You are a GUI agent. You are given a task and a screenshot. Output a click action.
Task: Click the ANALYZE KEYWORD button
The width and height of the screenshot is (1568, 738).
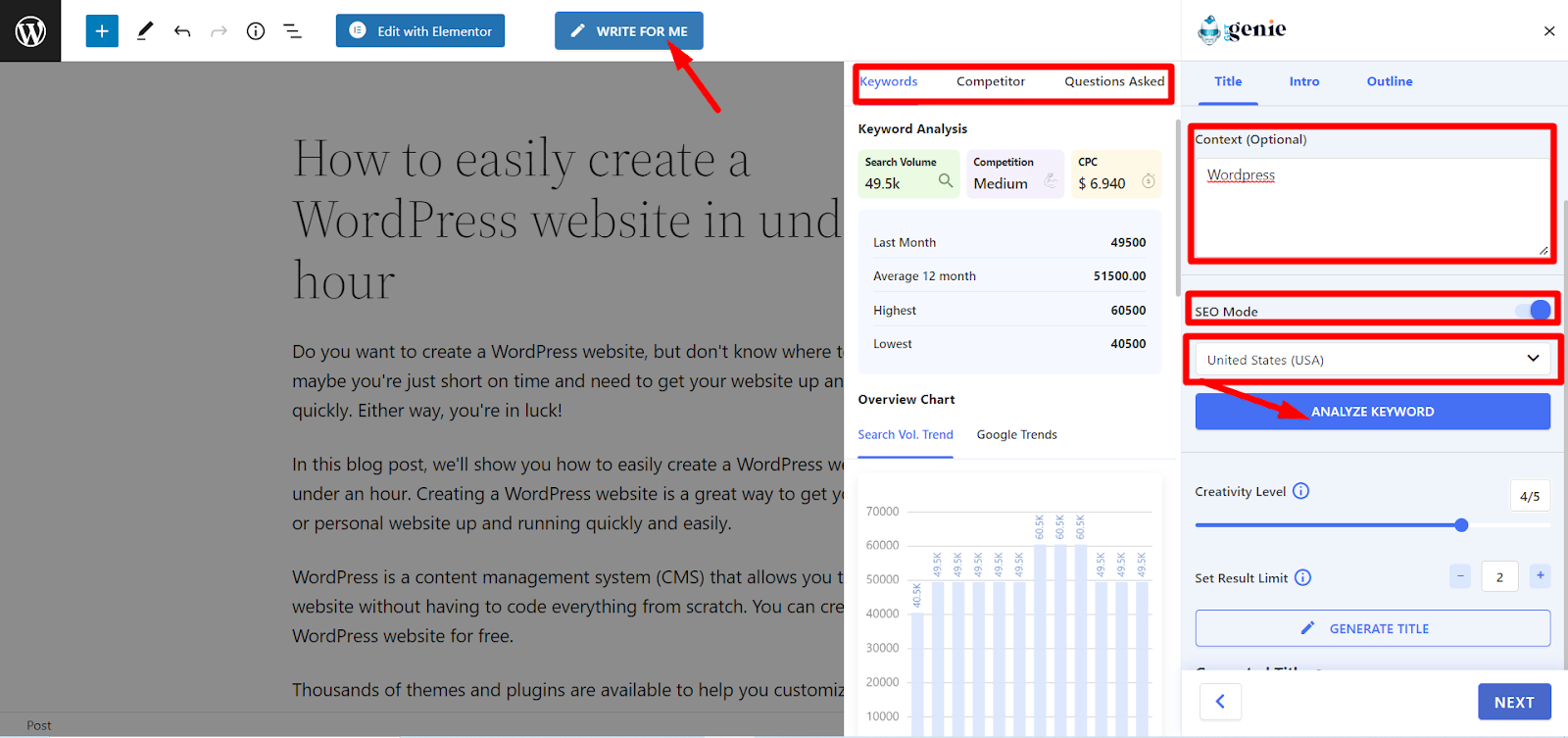pyautogui.click(x=1372, y=412)
